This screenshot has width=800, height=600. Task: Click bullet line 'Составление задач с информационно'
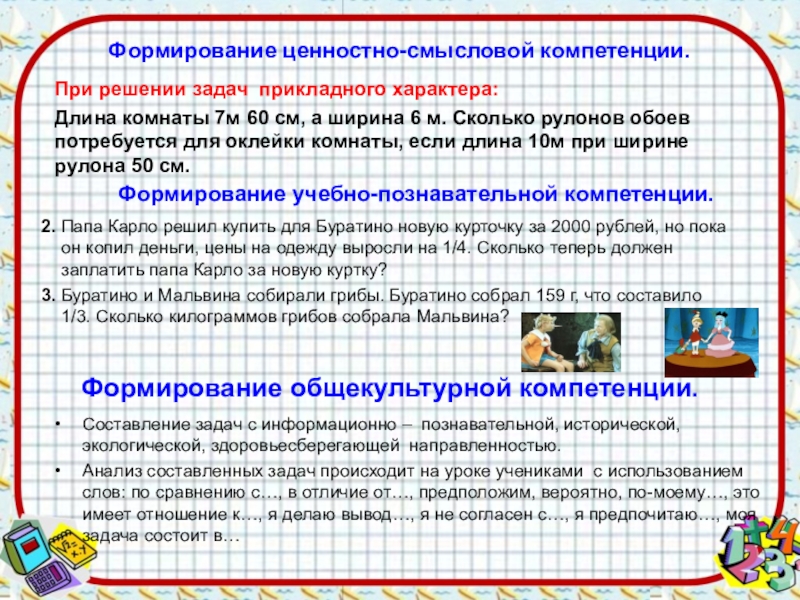coord(381,425)
